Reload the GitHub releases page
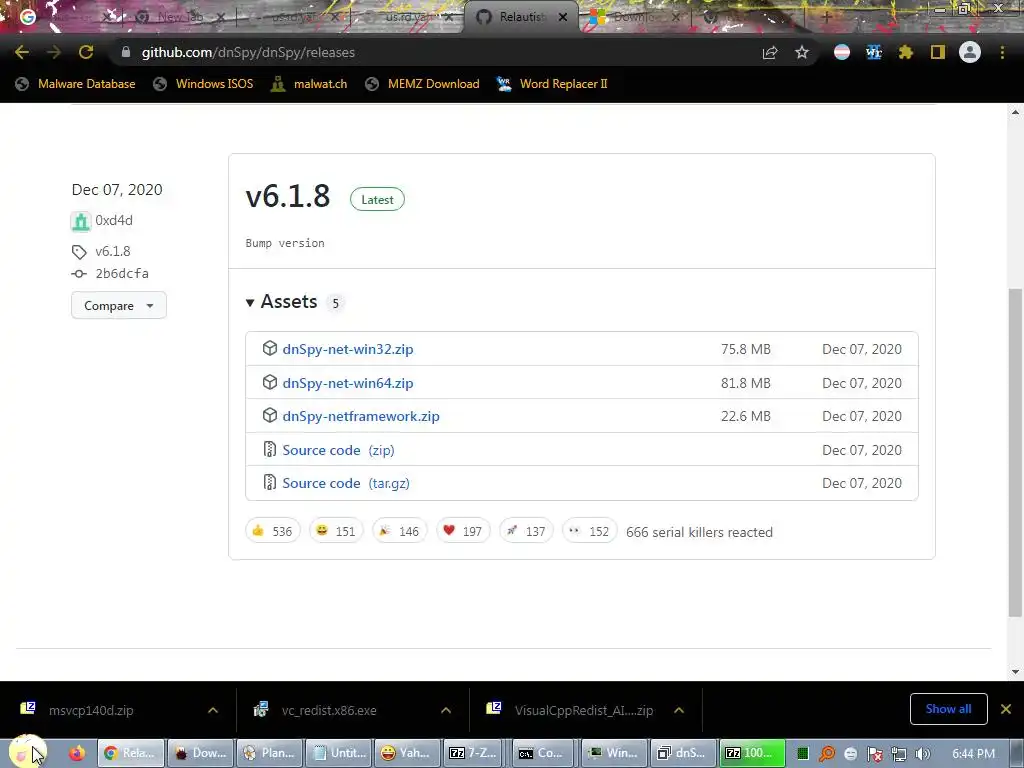 point(86,52)
